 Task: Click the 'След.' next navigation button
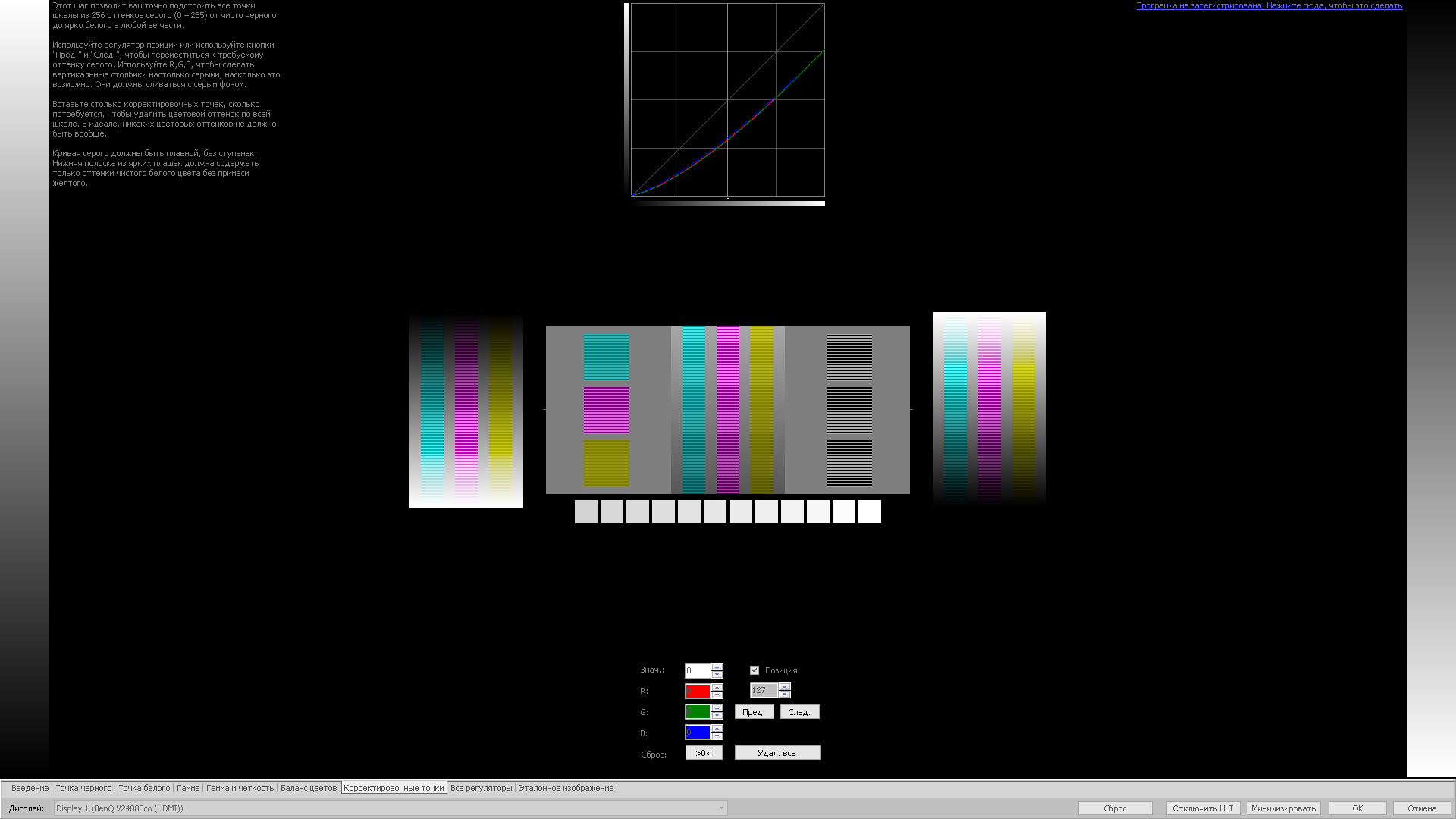click(x=800, y=711)
